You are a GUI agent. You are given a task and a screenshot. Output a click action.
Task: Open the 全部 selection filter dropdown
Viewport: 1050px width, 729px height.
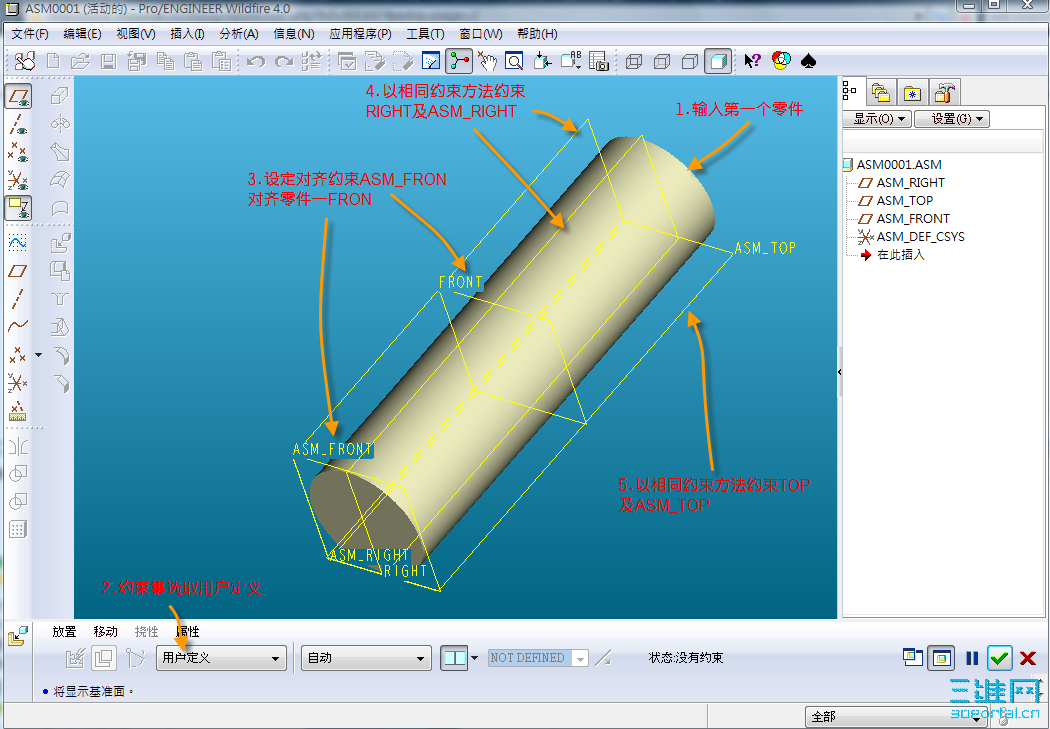point(897,717)
